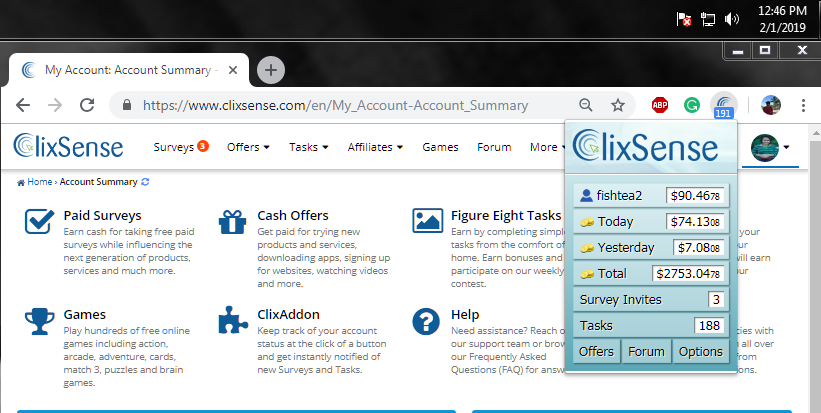Click the ClixSense logo in addon popup
The image size is (821, 413).
[645, 146]
